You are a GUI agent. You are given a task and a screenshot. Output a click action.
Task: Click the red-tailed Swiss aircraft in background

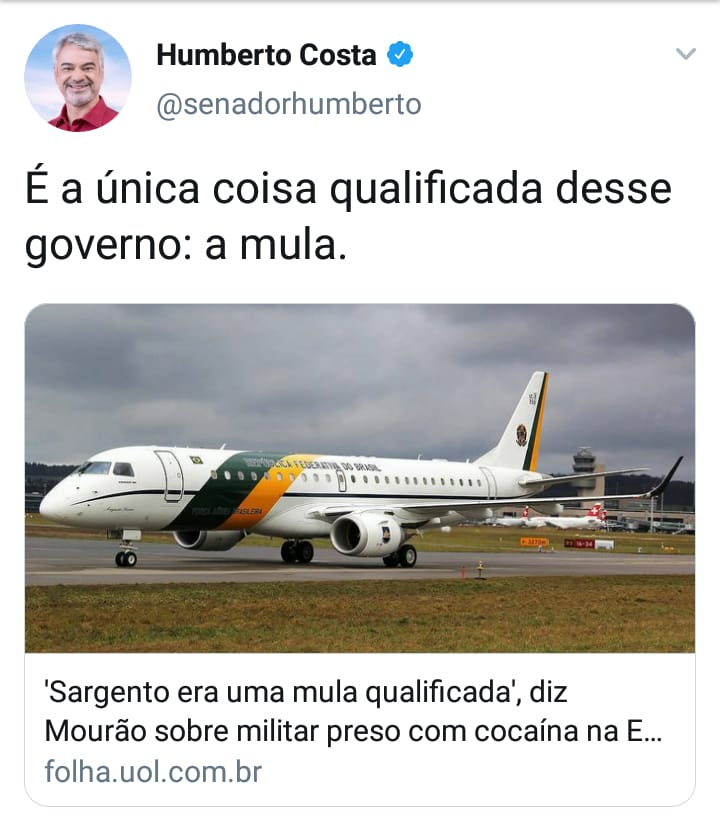click(589, 517)
